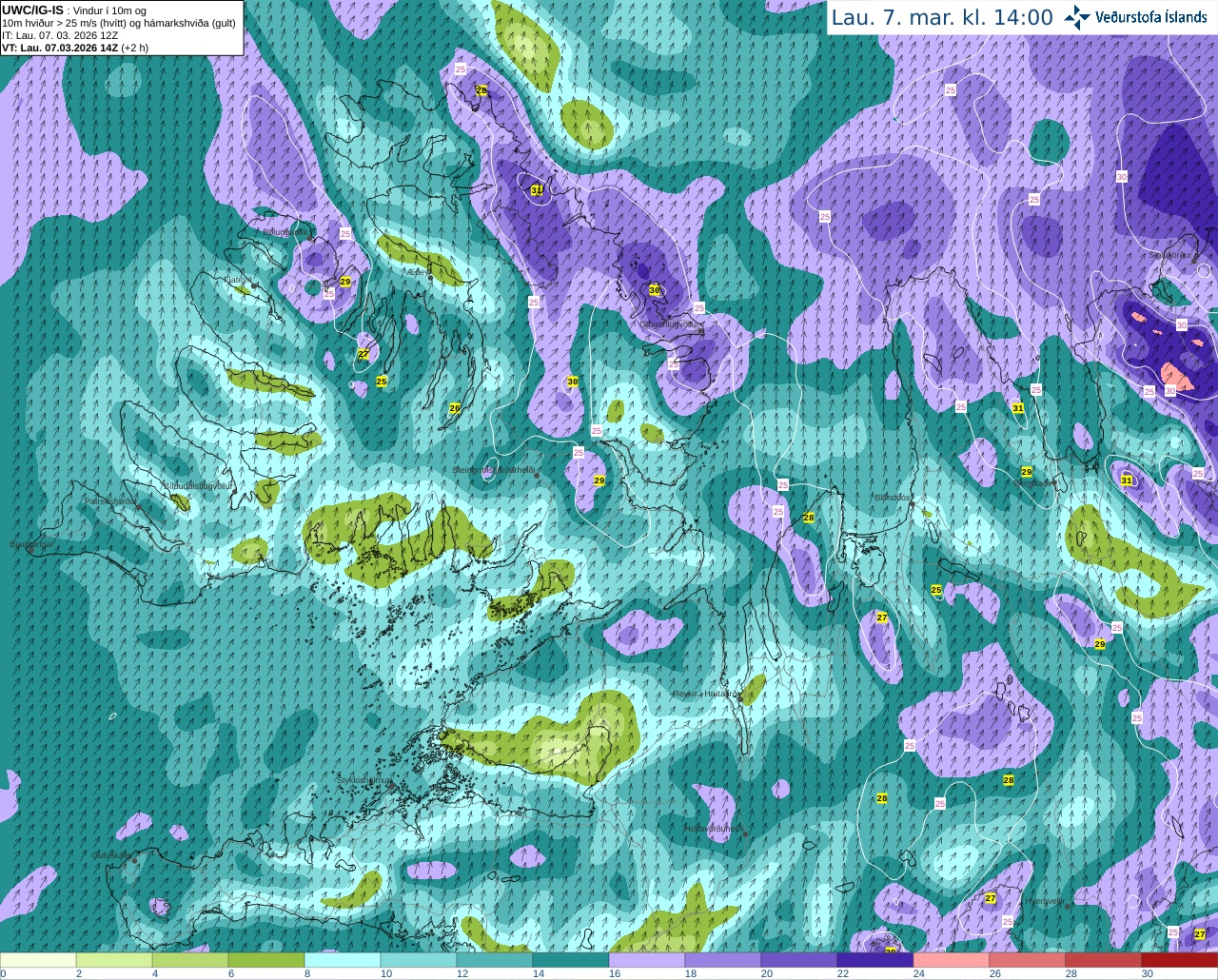Click the 'VT: Lau. 07.03.2026 14Z (+2 h)' line
1218x980 pixels.
point(74,48)
